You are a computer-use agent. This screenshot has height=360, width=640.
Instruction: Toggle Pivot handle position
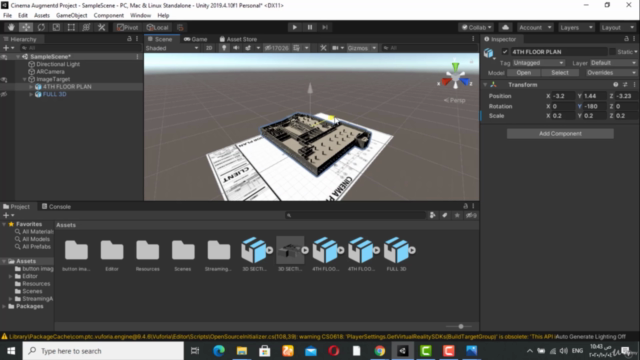128,27
